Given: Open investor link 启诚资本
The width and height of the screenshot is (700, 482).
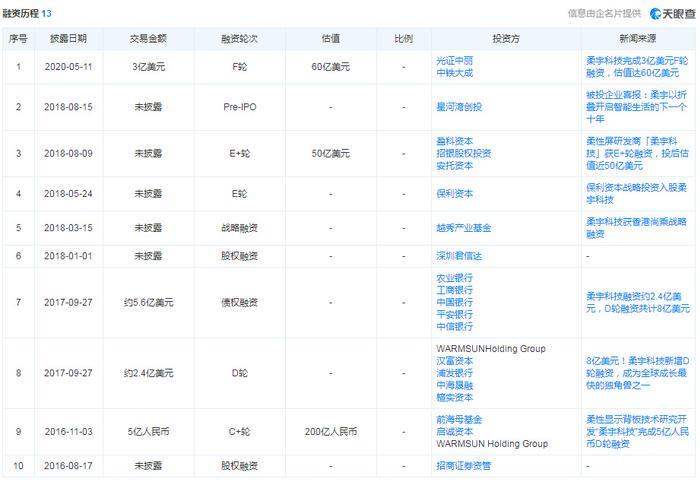Looking at the screenshot, I should click(454, 432).
